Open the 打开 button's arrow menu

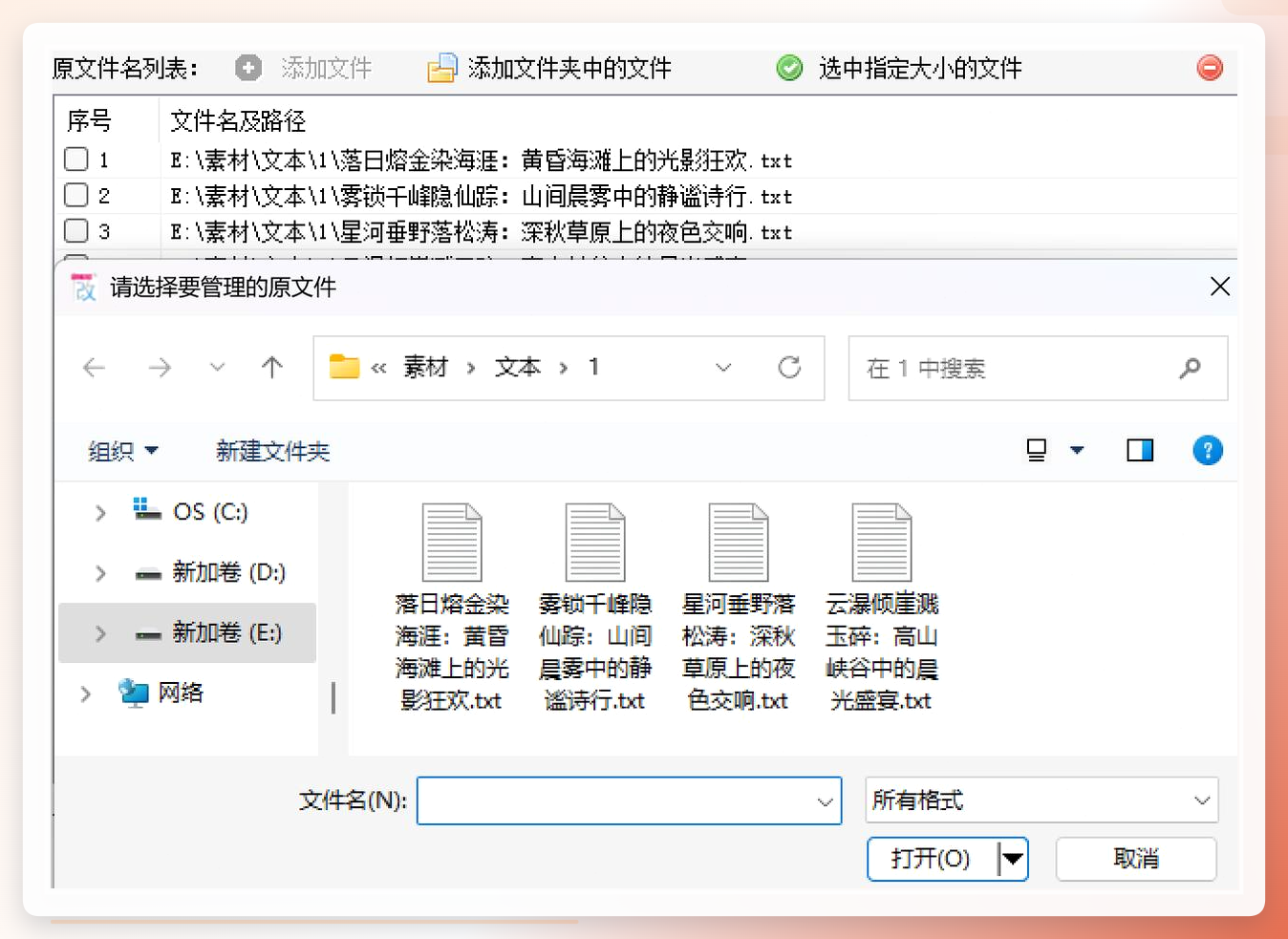tap(1013, 859)
